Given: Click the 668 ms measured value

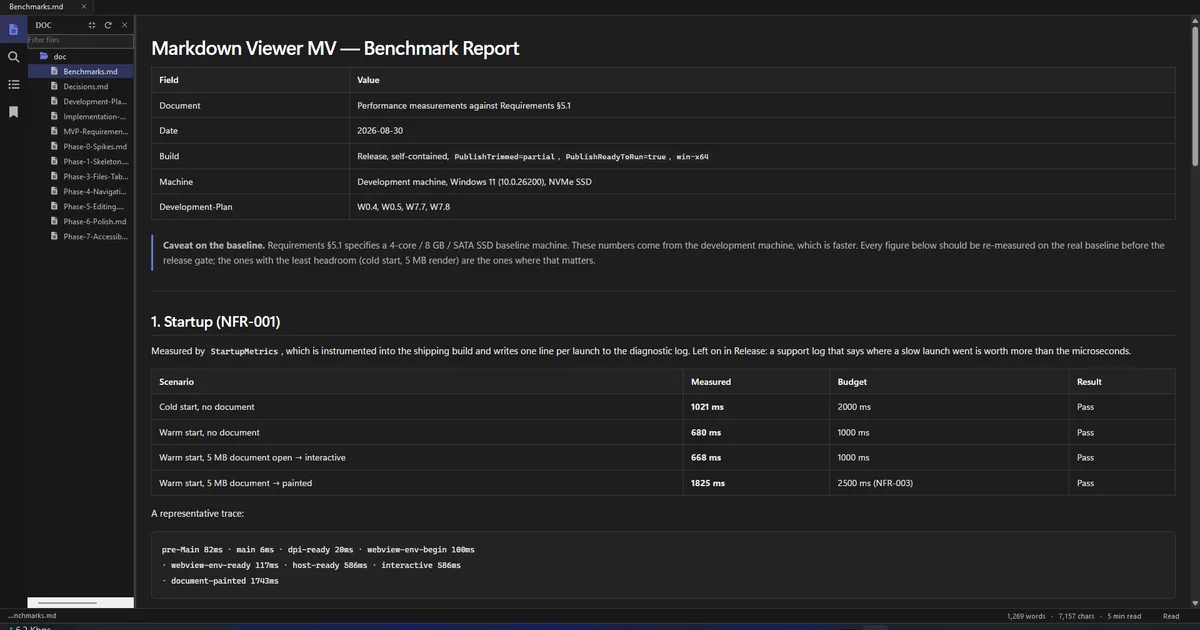Looking at the screenshot, I should [x=705, y=458].
